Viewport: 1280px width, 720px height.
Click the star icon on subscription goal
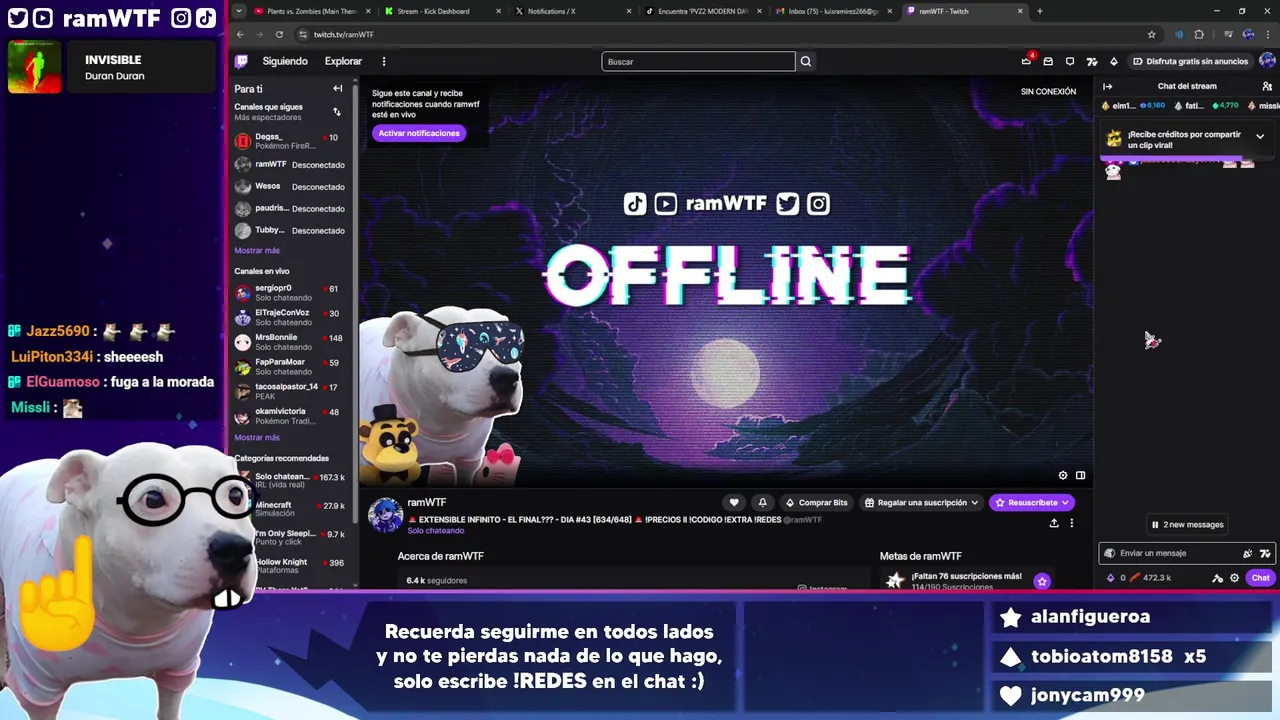pos(1042,581)
